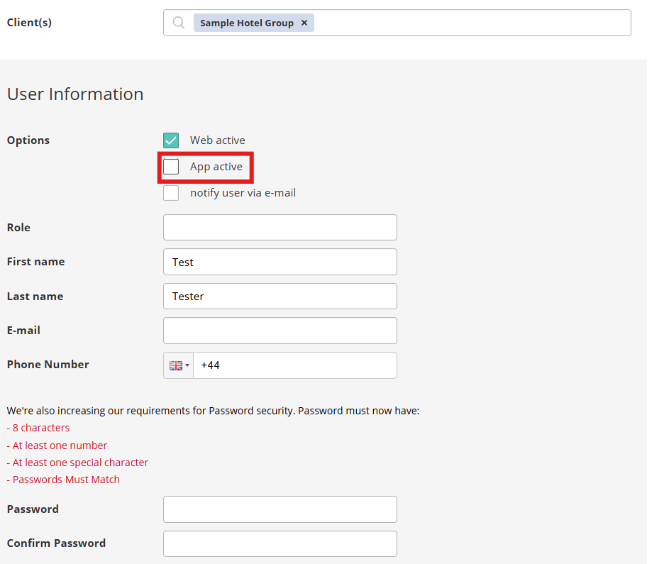Click into the E-mail text box
The image size is (648, 564).
tap(280, 330)
